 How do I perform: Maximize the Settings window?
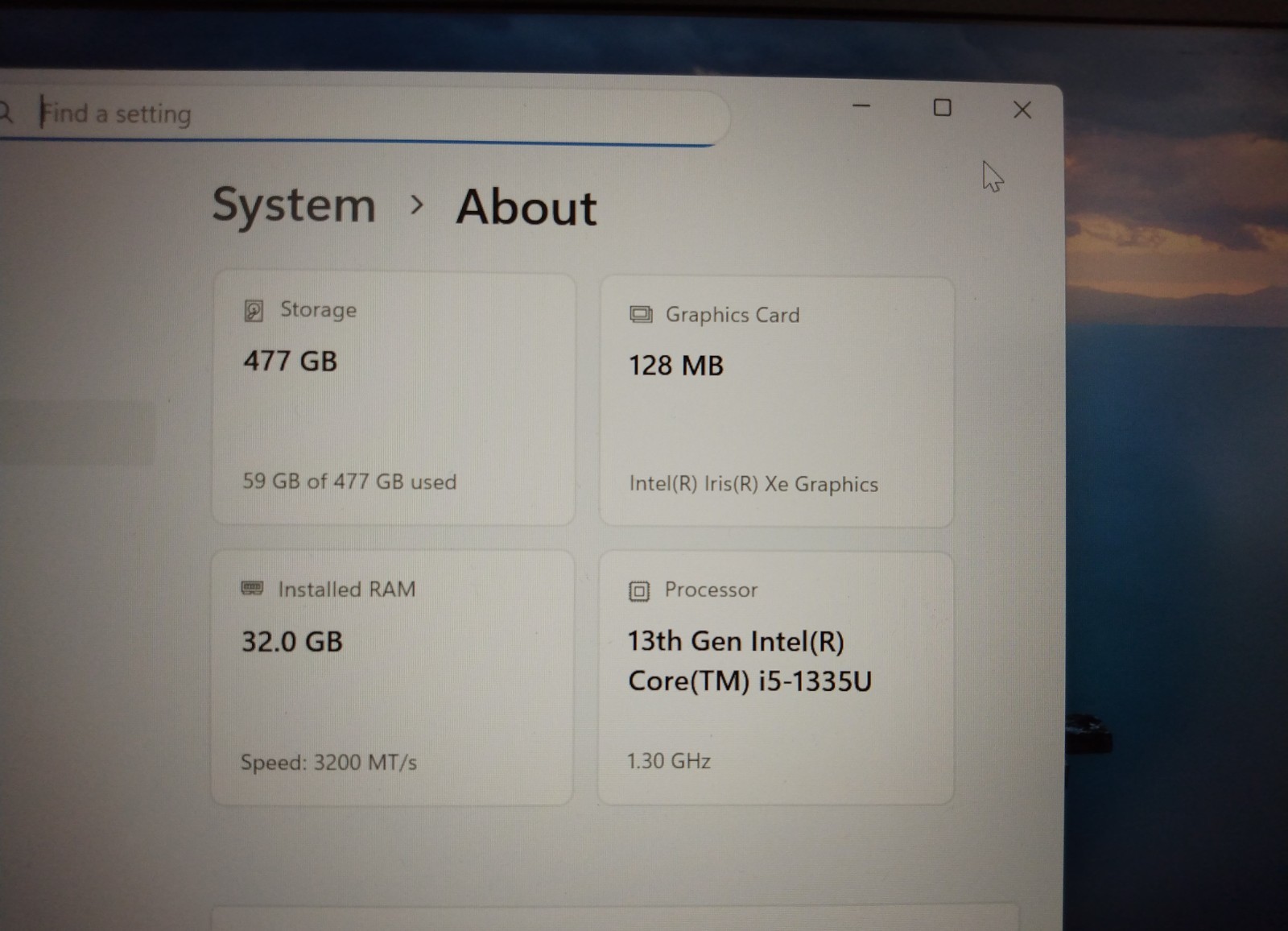point(942,108)
